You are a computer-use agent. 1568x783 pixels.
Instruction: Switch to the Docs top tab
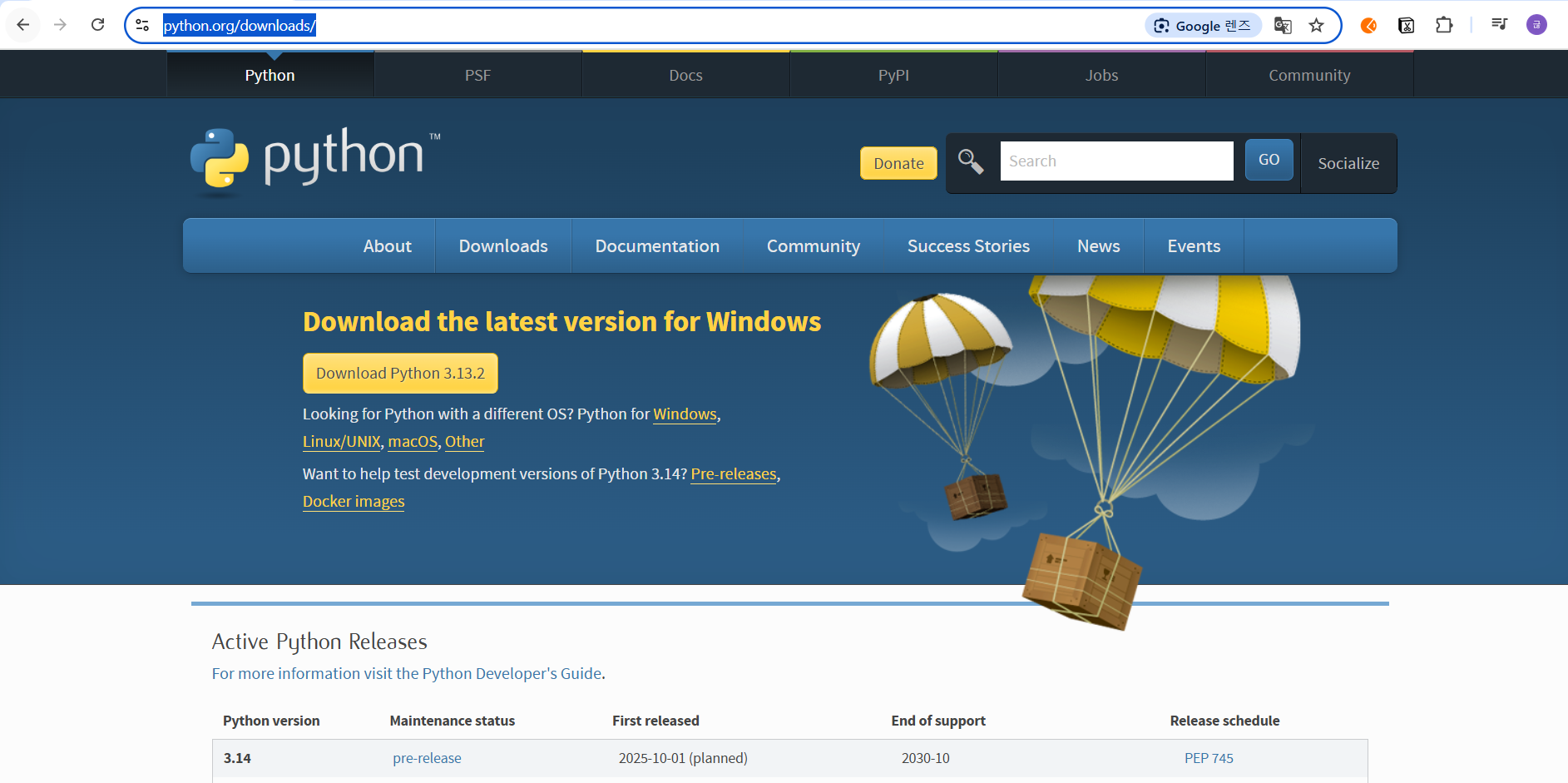[x=686, y=75]
